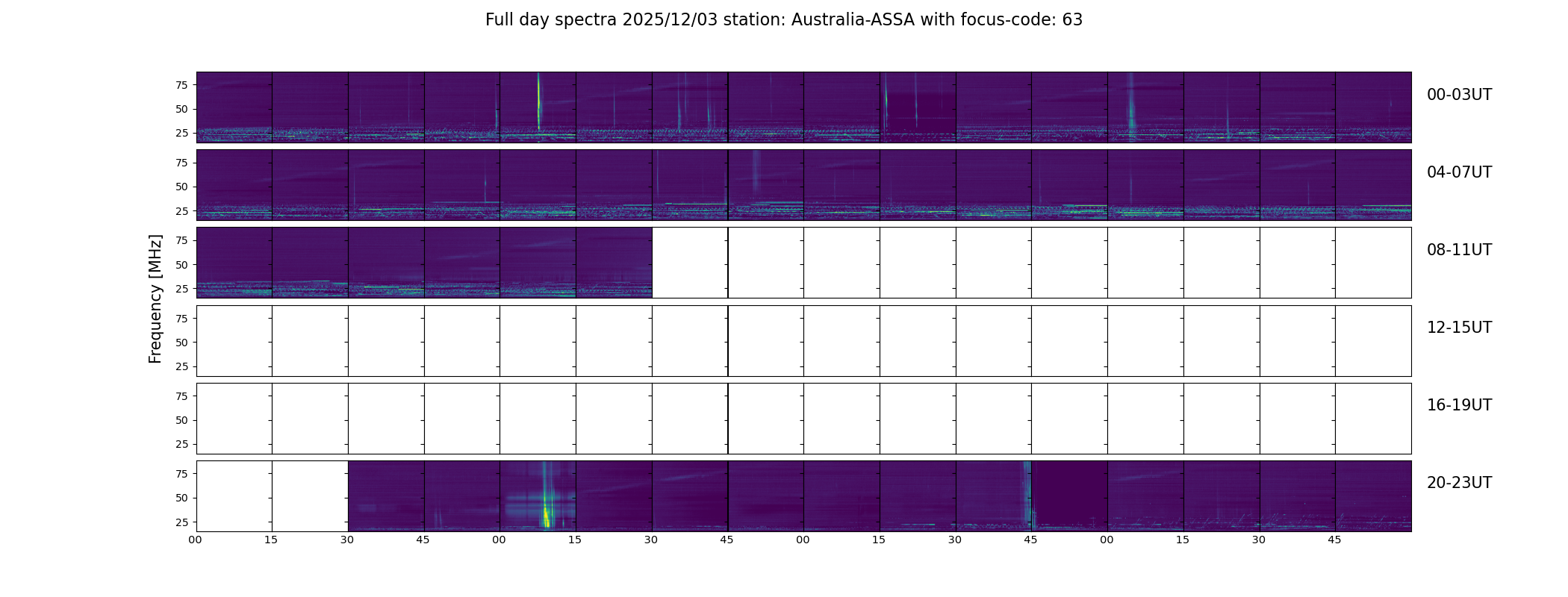Click the 75 MHz tick of the 12-15UT row
Viewport: 1568px width, 597px height.
tap(181, 319)
